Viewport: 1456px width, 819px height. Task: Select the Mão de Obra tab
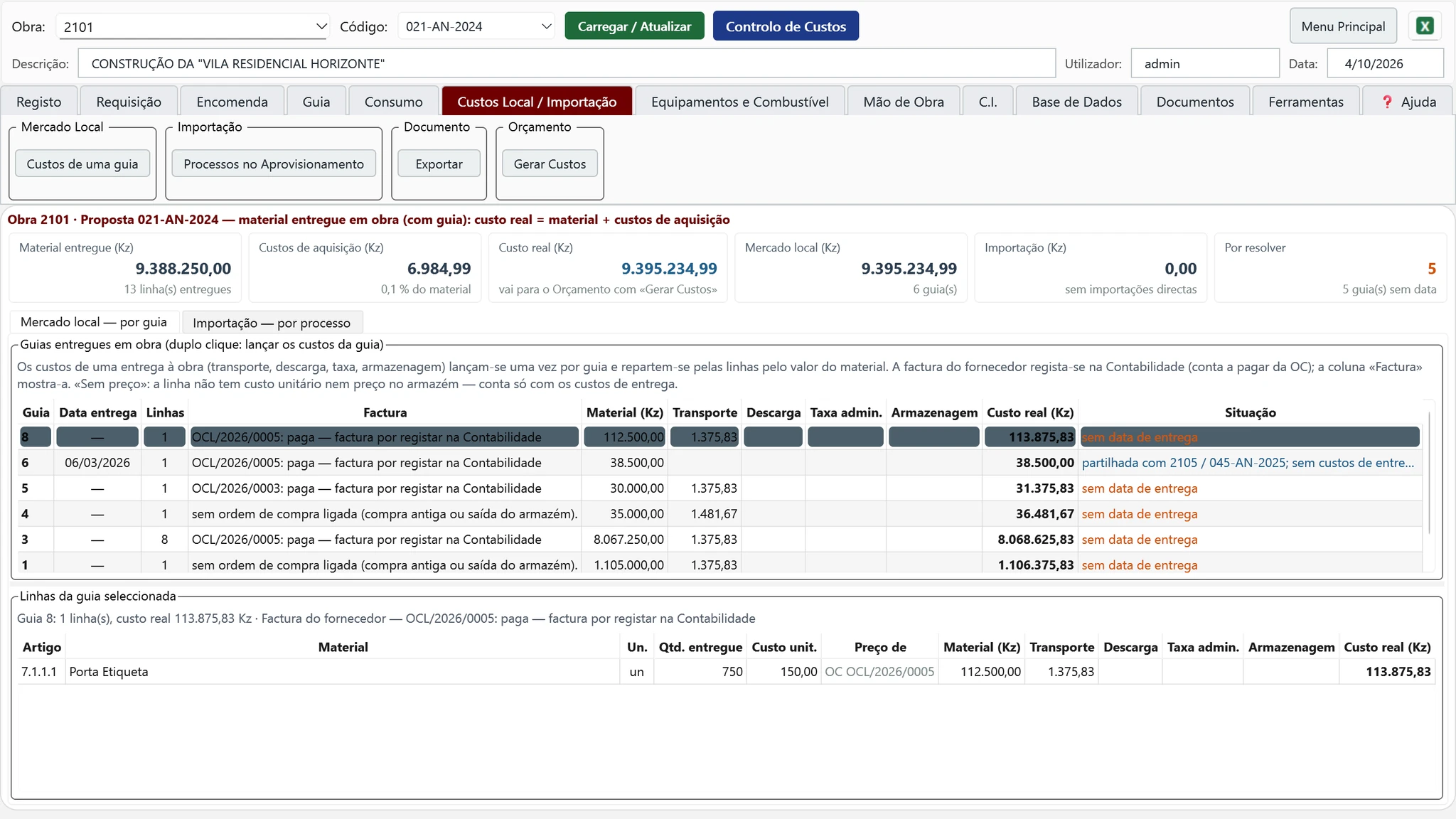[x=904, y=102]
